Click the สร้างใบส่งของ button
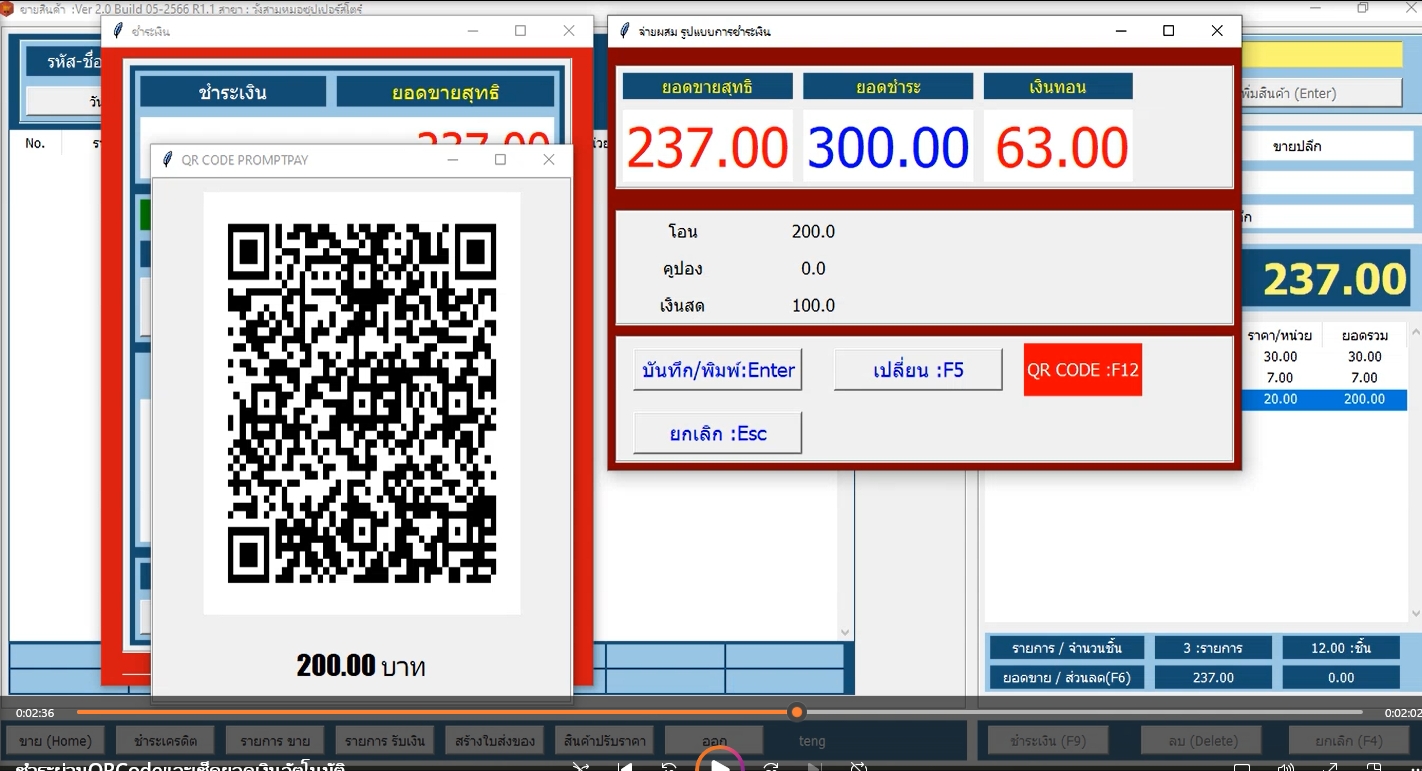Image resolution: width=1422 pixels, height=771 pixels. tap(494, 741)
